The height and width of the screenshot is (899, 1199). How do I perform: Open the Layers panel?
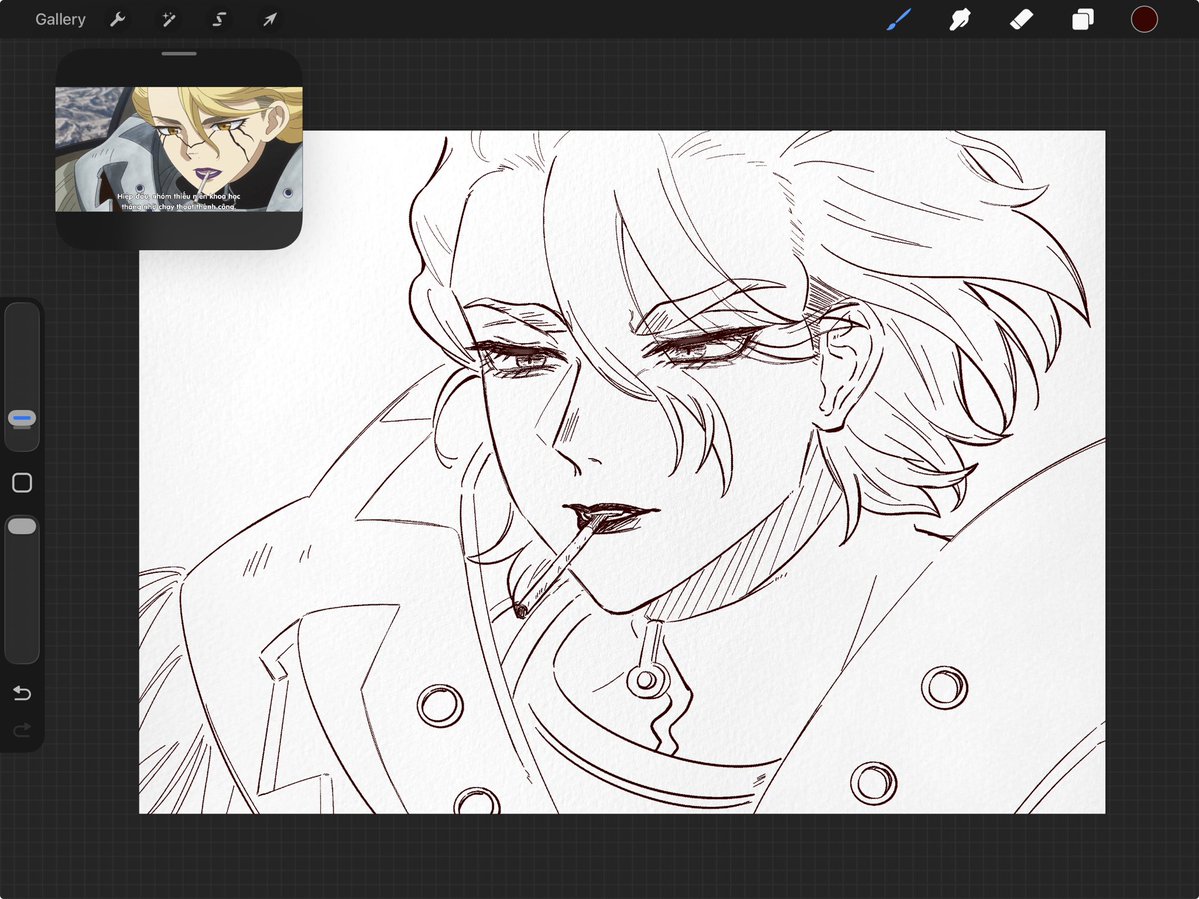click(1083, 19)
